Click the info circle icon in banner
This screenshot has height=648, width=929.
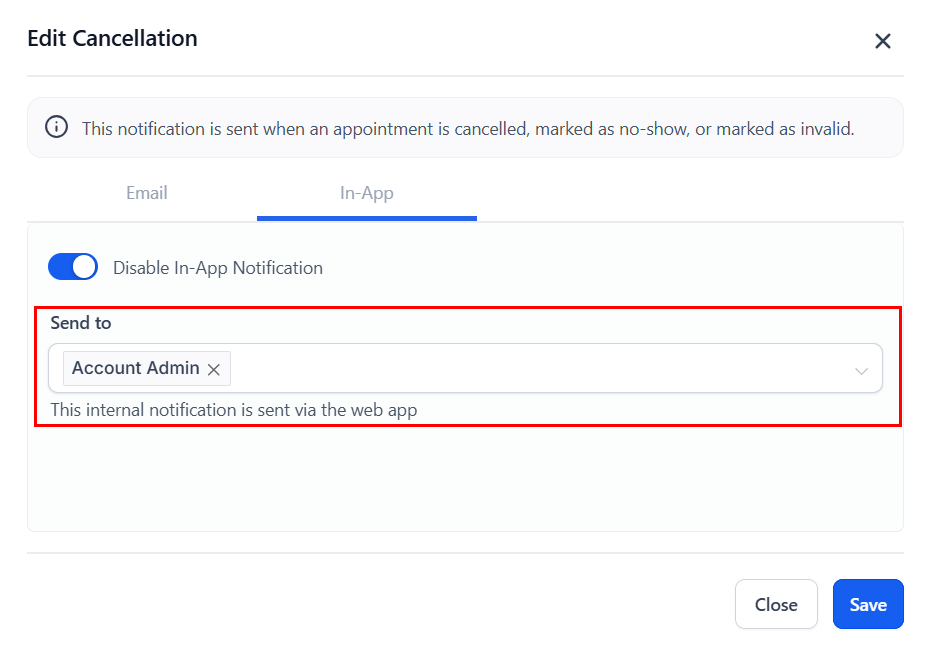(x=57, y=128)
